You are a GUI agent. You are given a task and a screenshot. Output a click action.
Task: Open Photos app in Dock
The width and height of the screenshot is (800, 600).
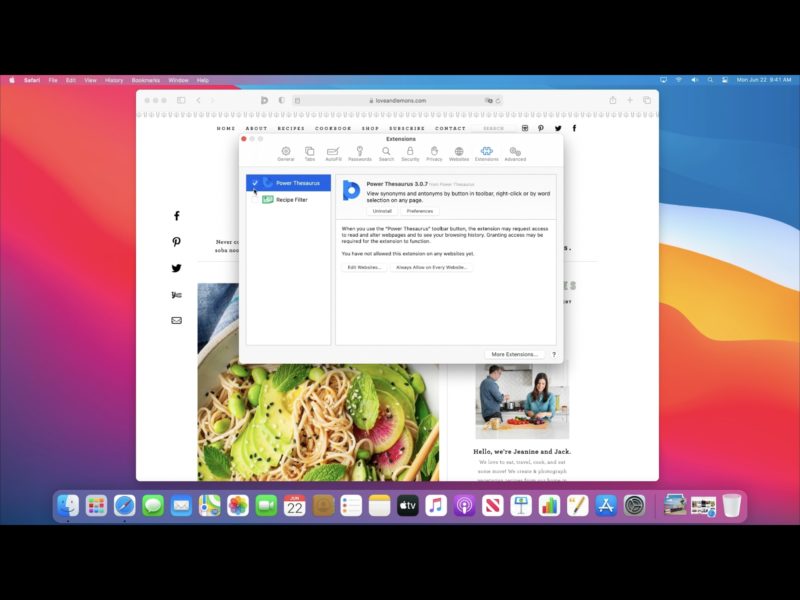pyautogui.click(x=238, y=506)
